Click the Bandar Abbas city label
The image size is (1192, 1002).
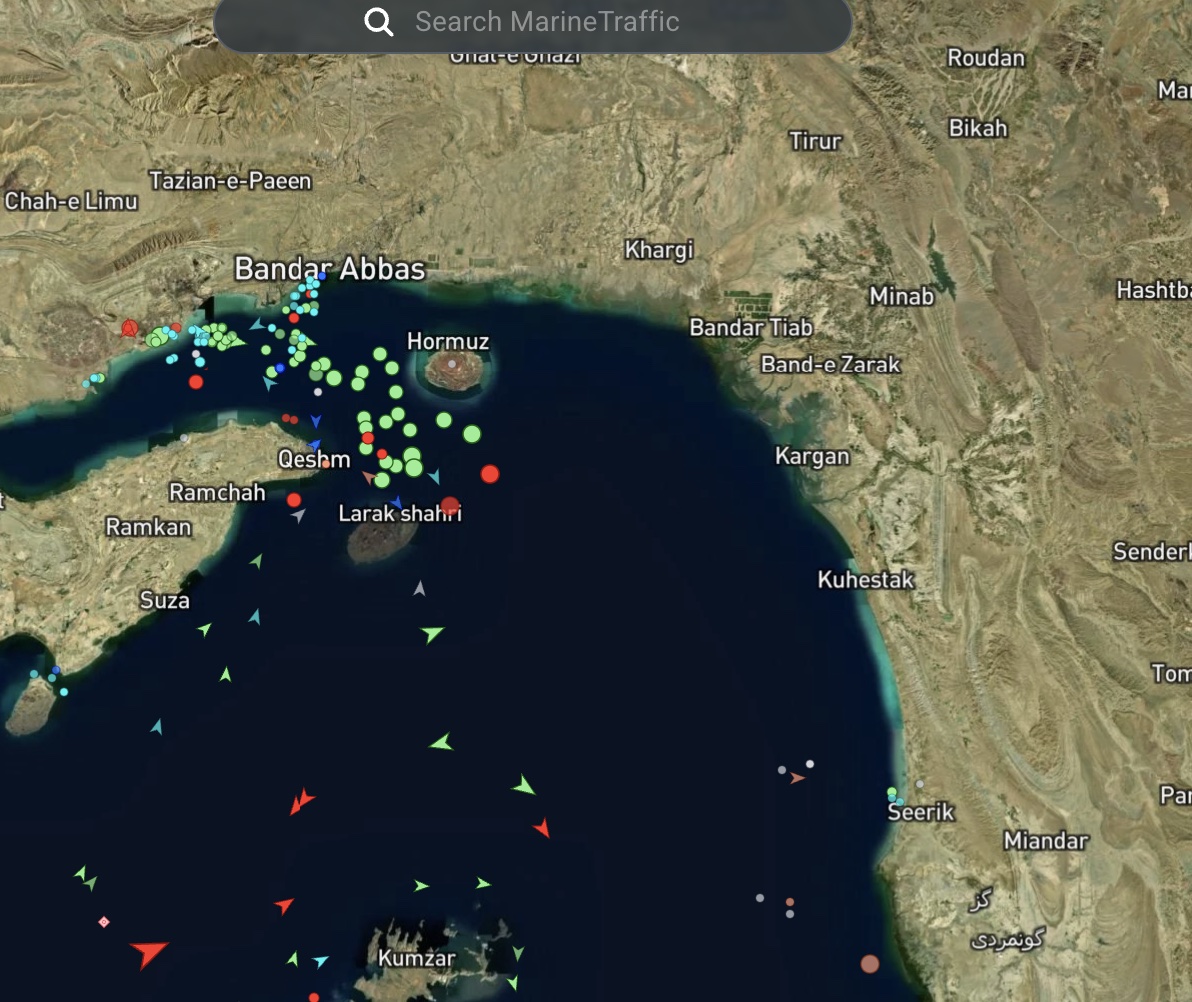[x=330, y=269]
